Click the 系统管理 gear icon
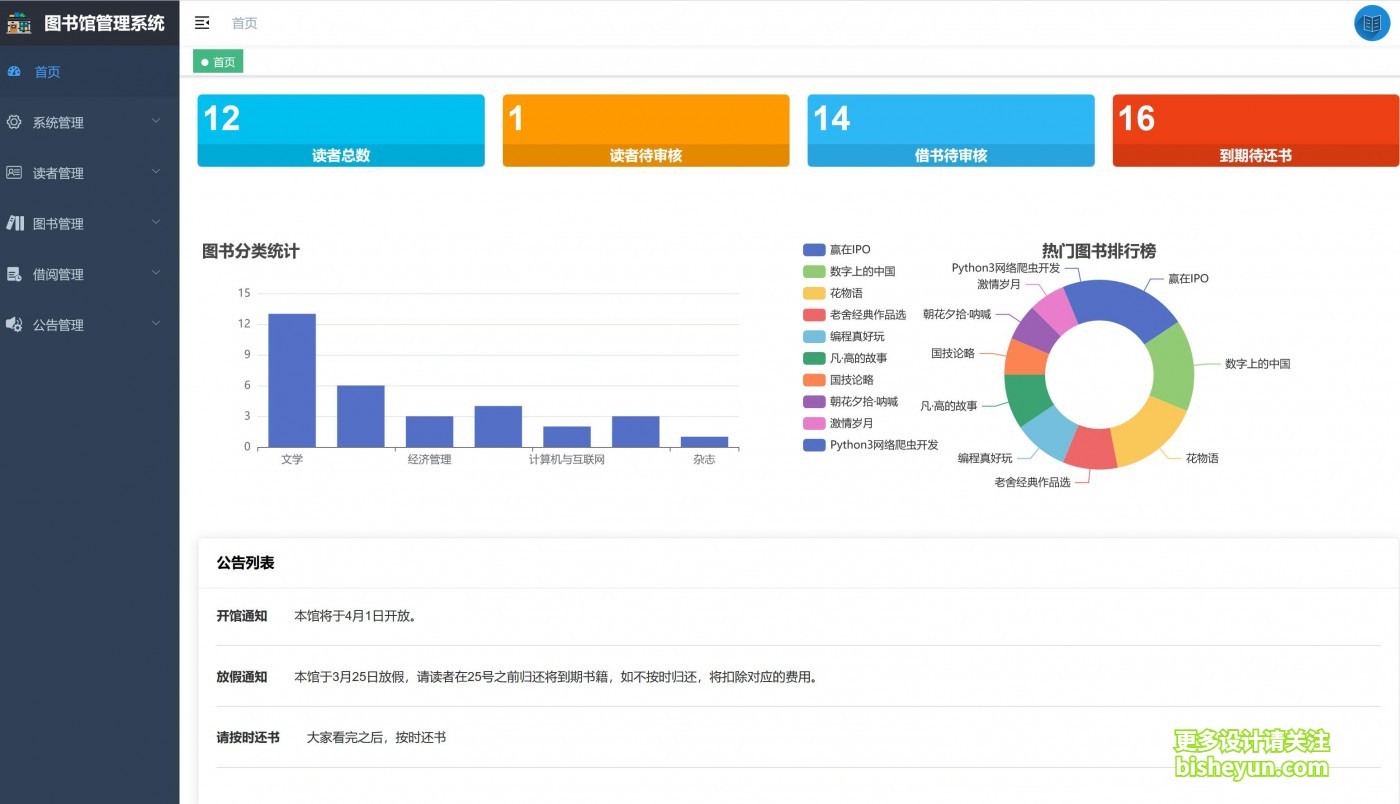This screenshot has height=804, width=1400. [x=13, y=121]
